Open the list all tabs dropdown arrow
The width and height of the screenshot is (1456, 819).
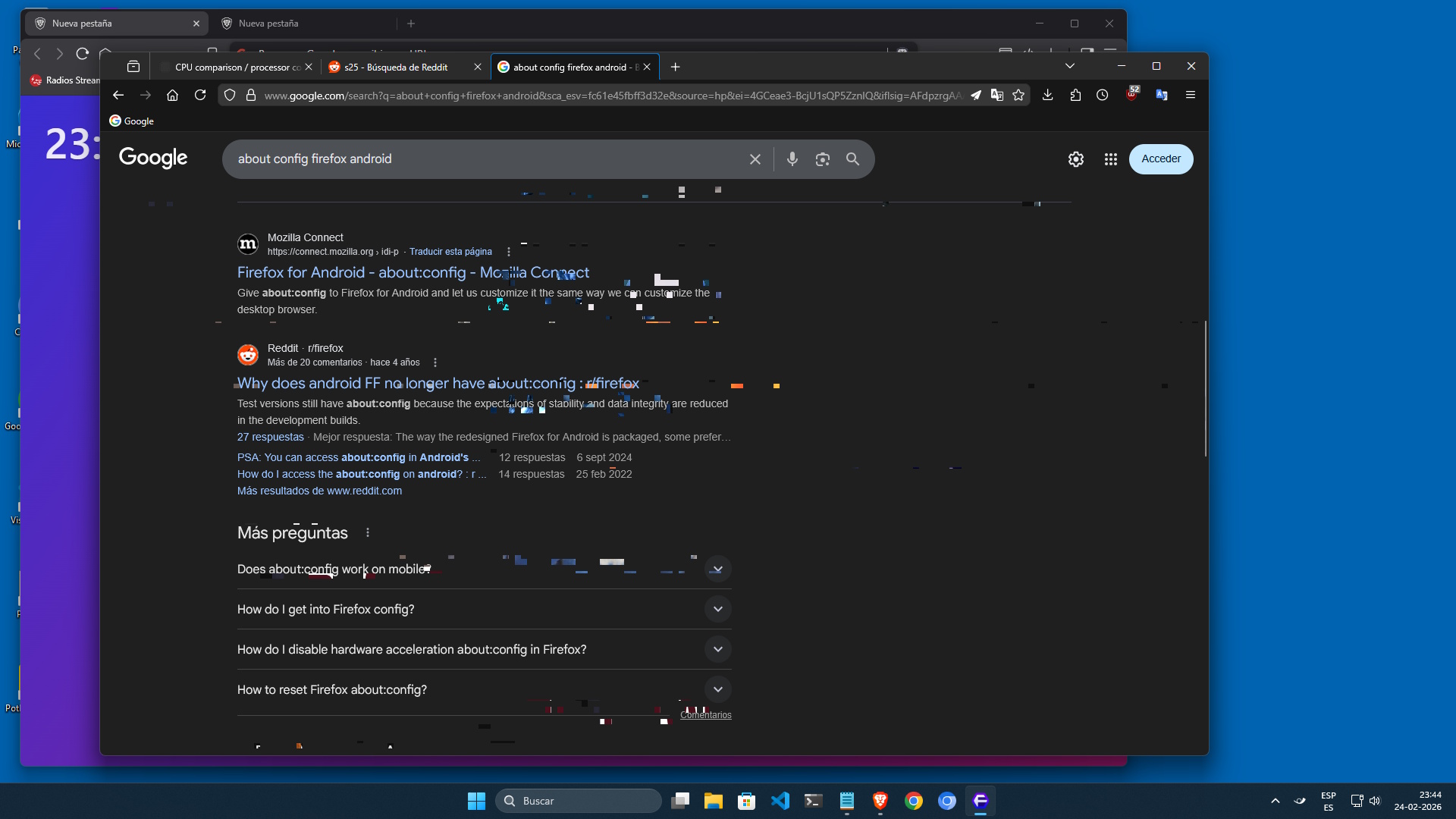tap(1069, 66)
